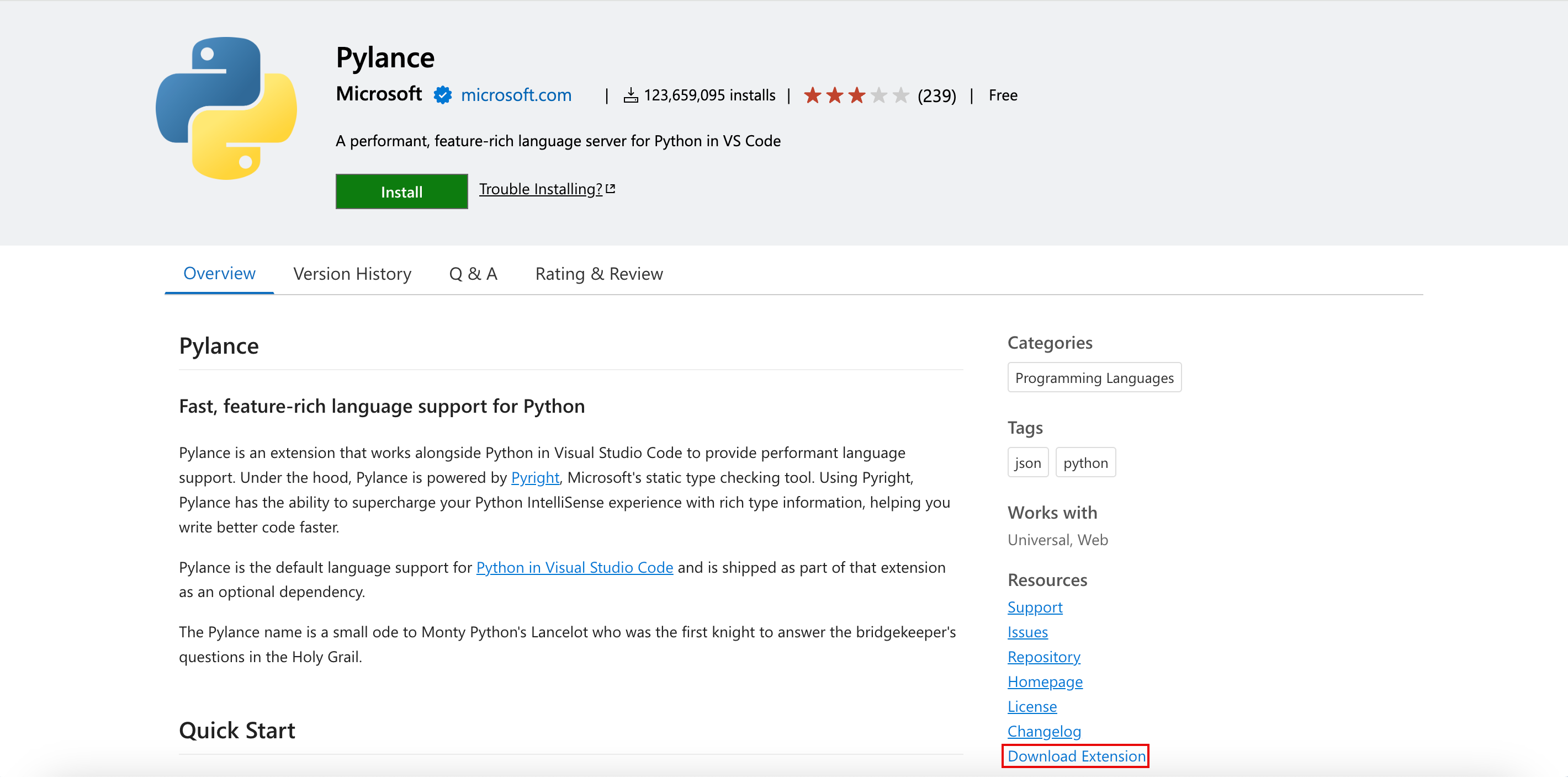Click the star rating icons

point(856,95)
